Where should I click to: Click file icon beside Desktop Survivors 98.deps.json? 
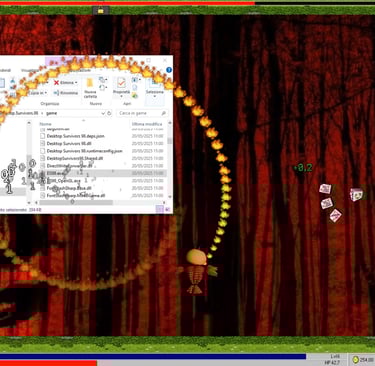[42, 136]
